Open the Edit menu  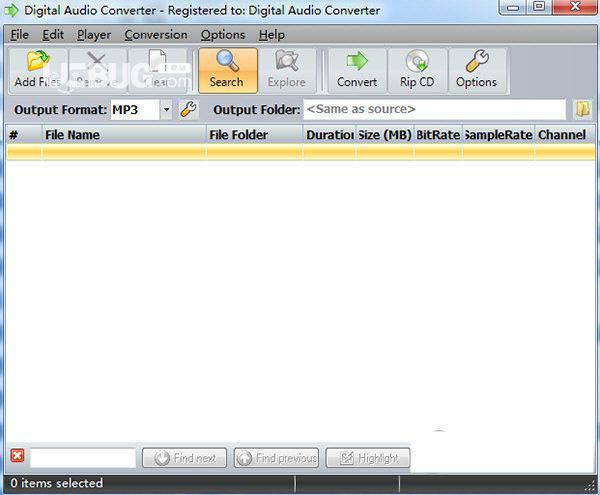click(53, 35)
